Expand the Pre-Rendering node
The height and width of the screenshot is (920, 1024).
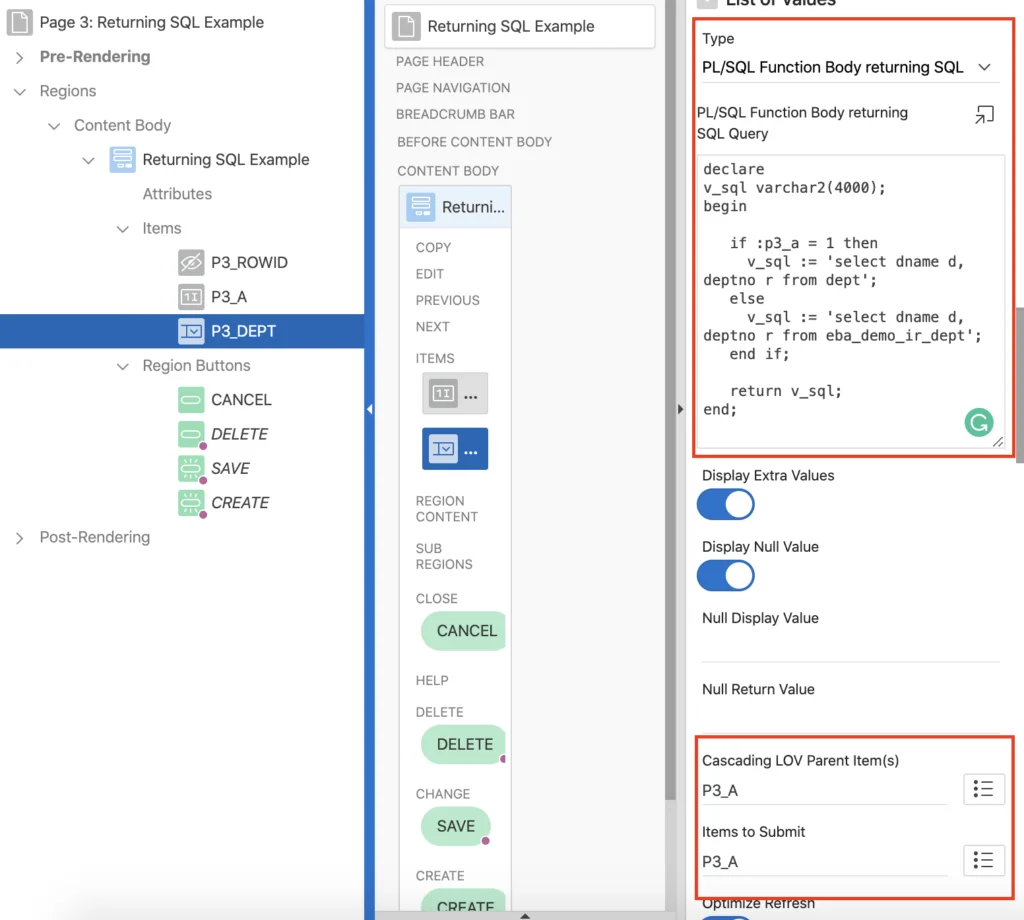click(20, 57)
